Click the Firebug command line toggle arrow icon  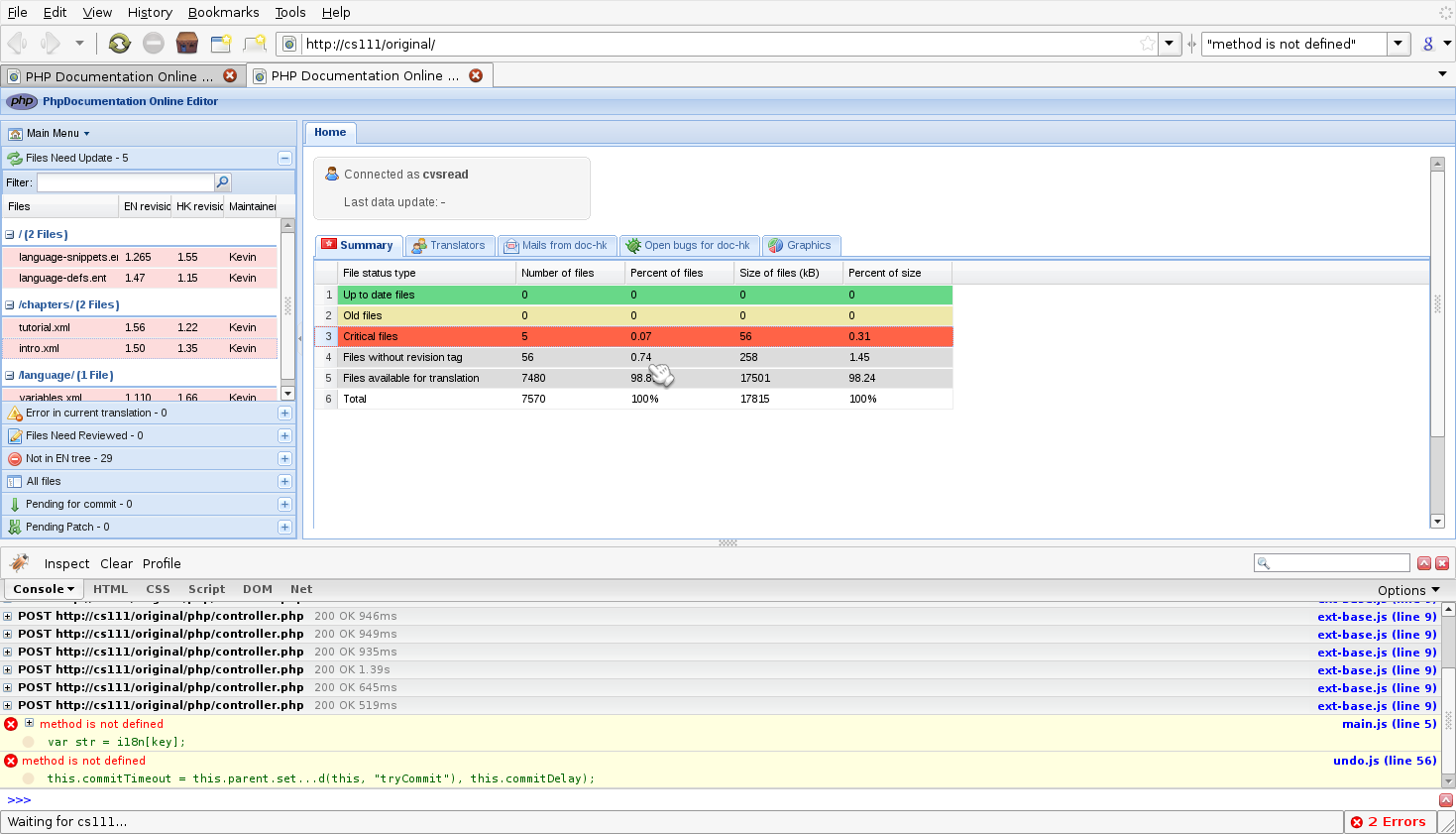1446,800
